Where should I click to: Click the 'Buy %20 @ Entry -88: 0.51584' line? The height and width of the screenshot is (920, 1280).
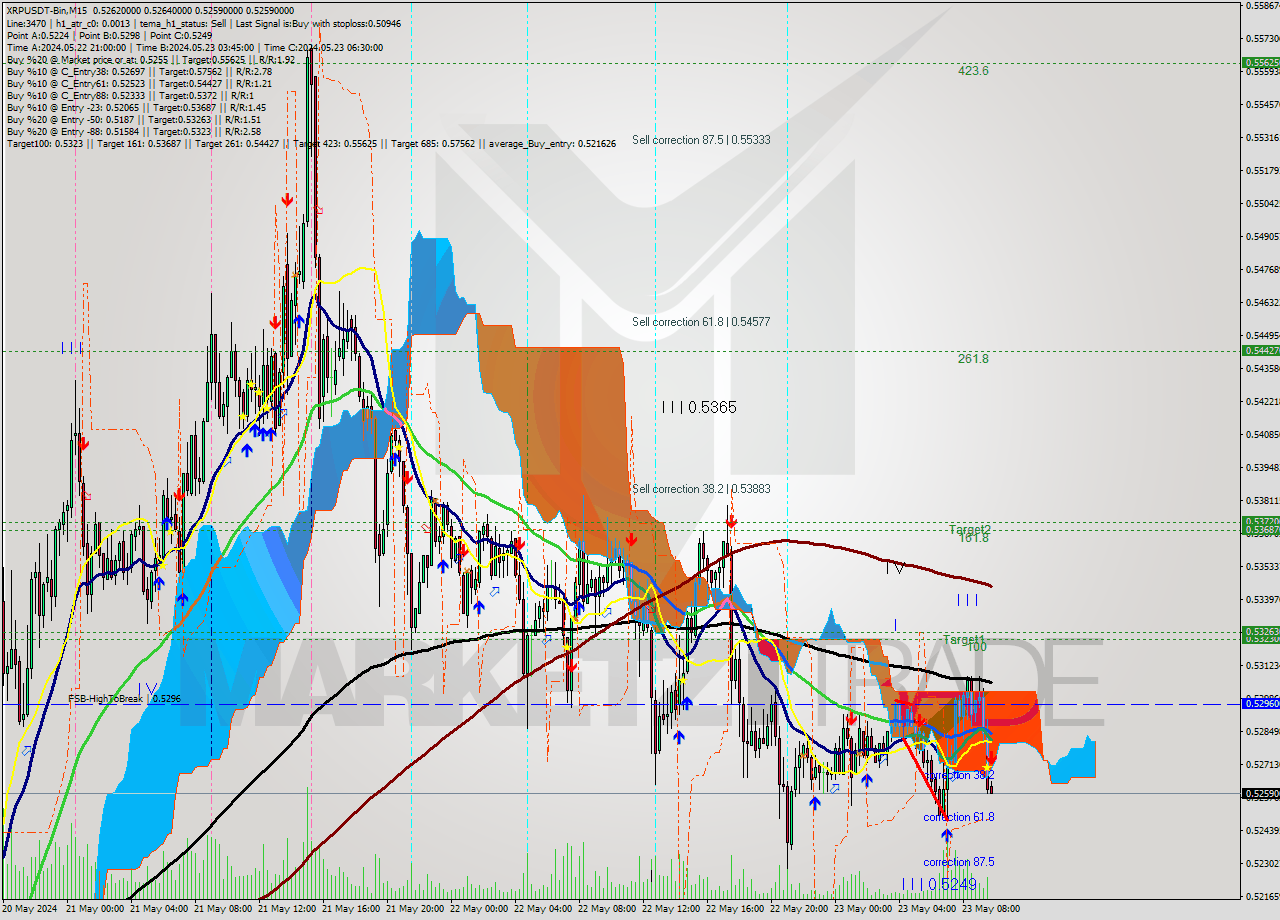(134, 131)
